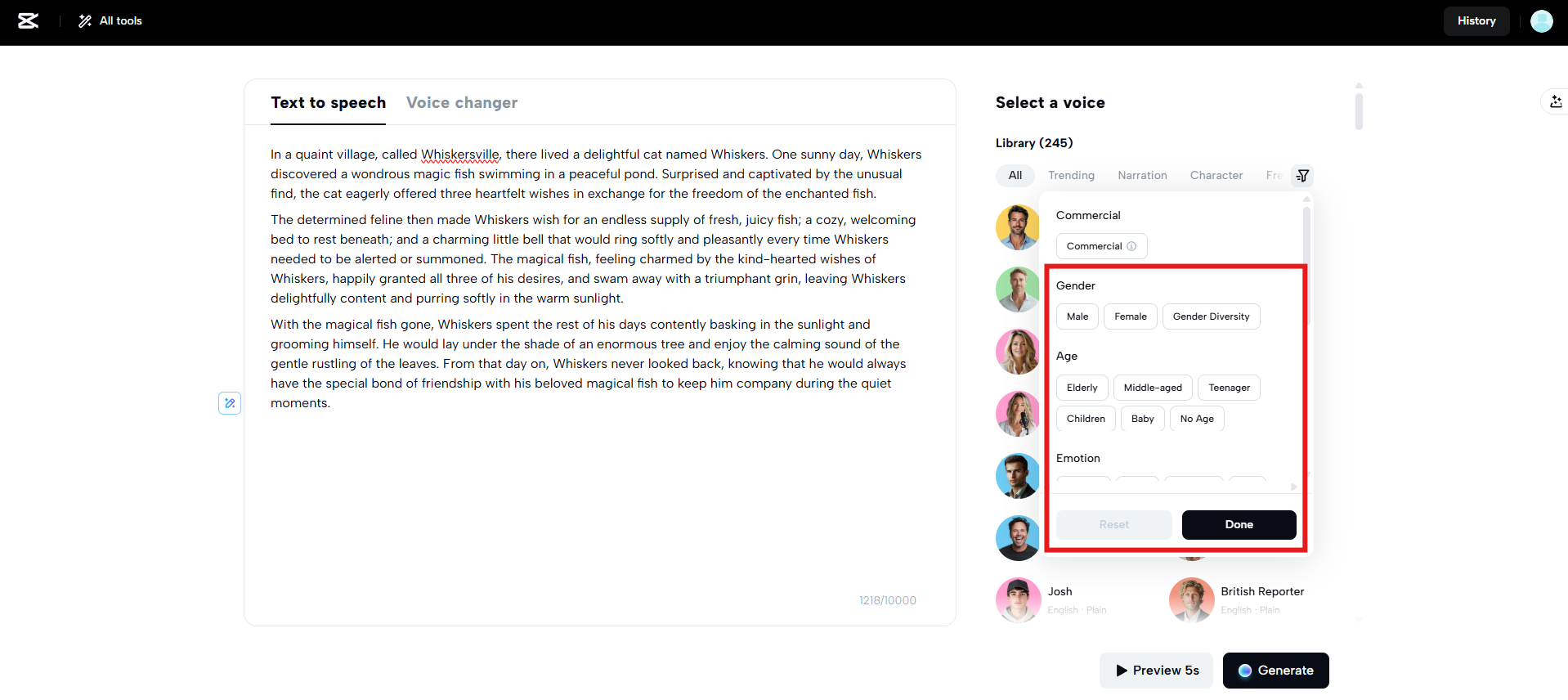Click the upload icon at right edge
The height and width of the screenshot is (700, 1568).
click(1555, 101)
